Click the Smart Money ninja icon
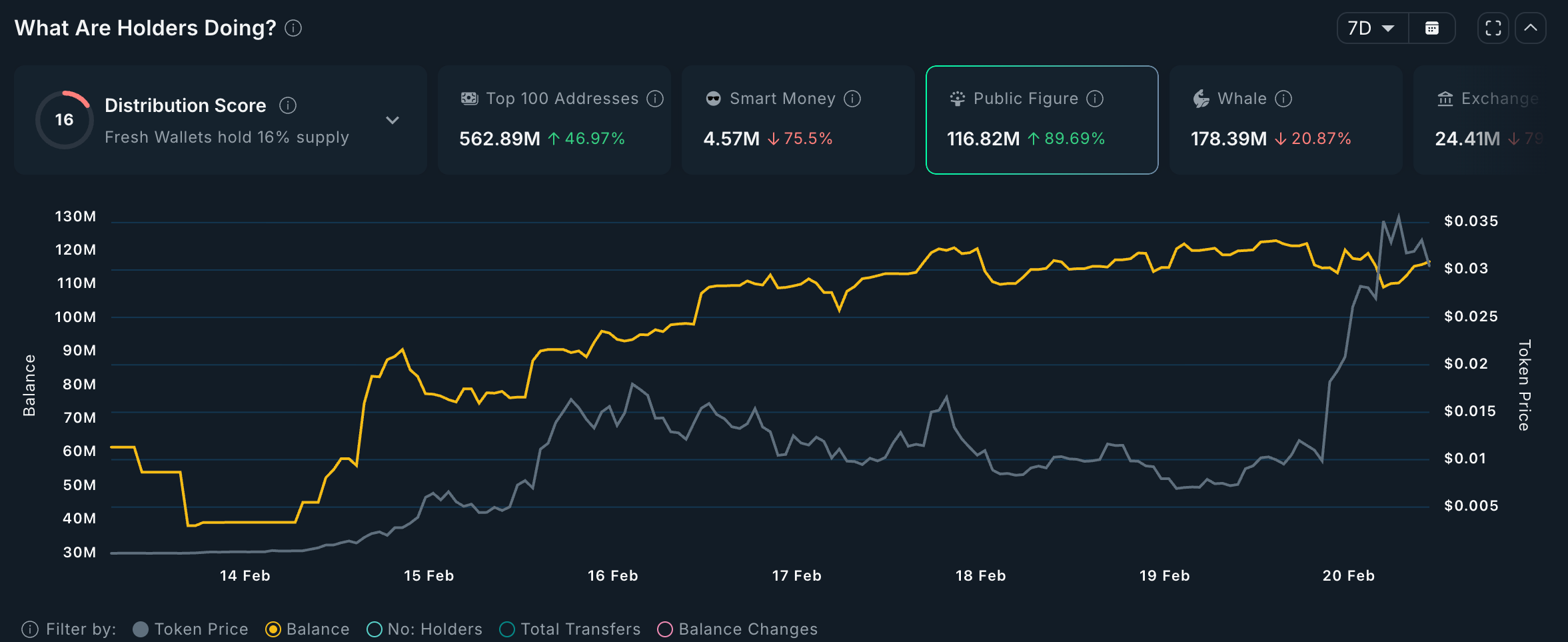1568x642 pixels. (712, 98)
